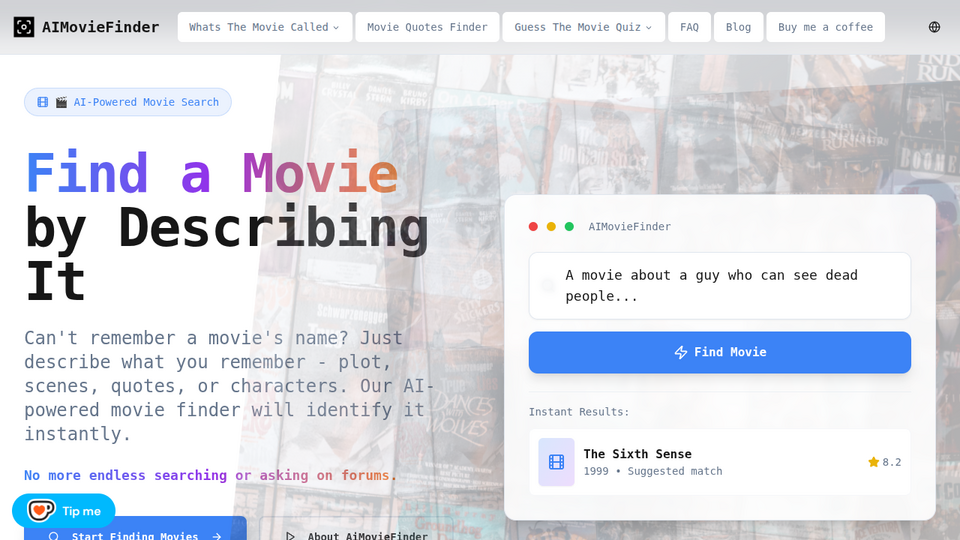Image resolution: width=960 pixels, height=540 pixels.
Task: Click the red window dot in AIMovieFinder card
Action: pyautogui.click(x=533, y=227)
